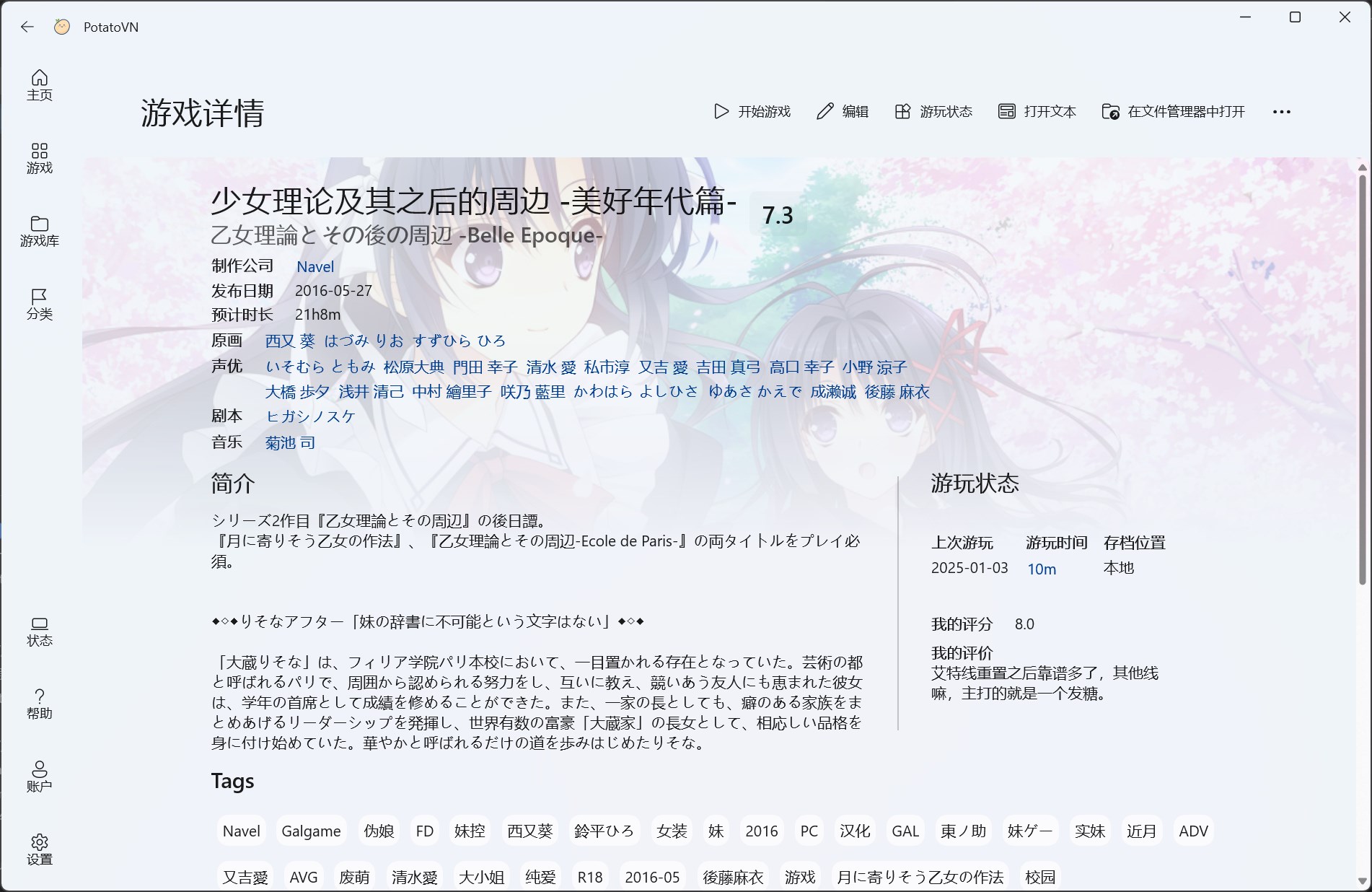Open the 设置 settings page
The image size is (1372, 892).
pos(40,849)
